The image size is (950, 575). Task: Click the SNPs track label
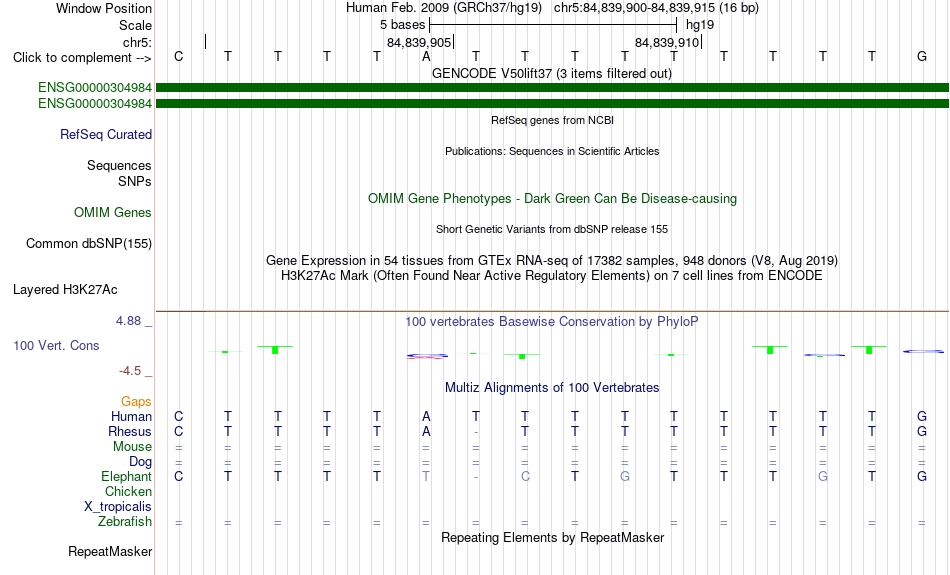pos(135,181)
